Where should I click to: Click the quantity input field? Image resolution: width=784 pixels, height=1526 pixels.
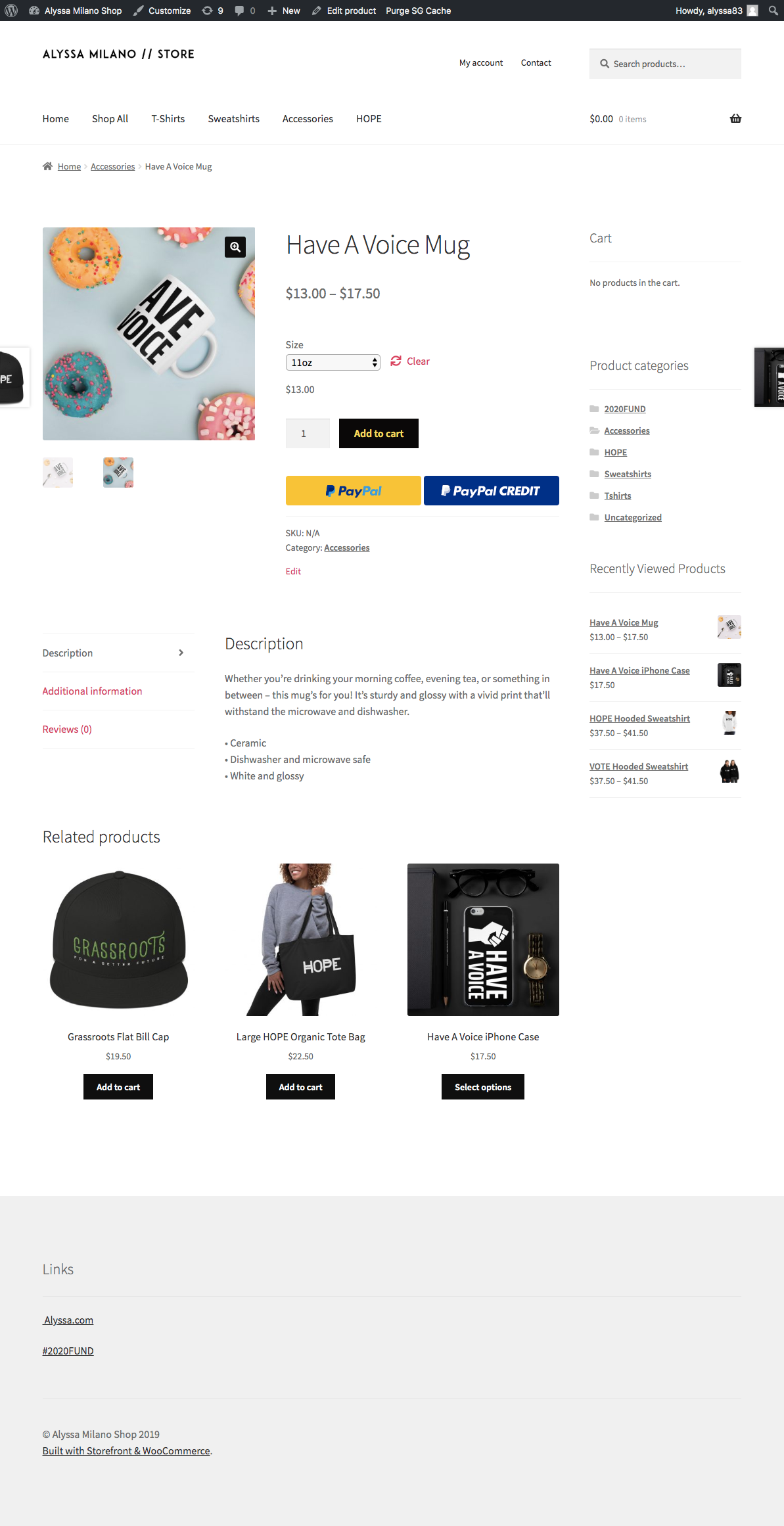[308, 434]
